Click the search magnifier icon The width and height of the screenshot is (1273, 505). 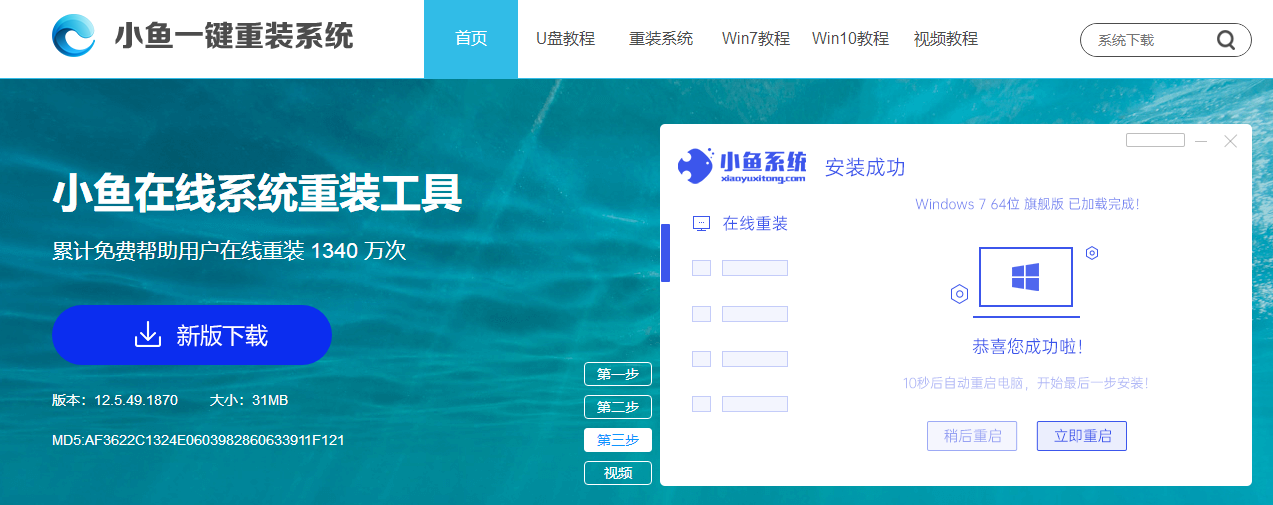coord(1226,40)
